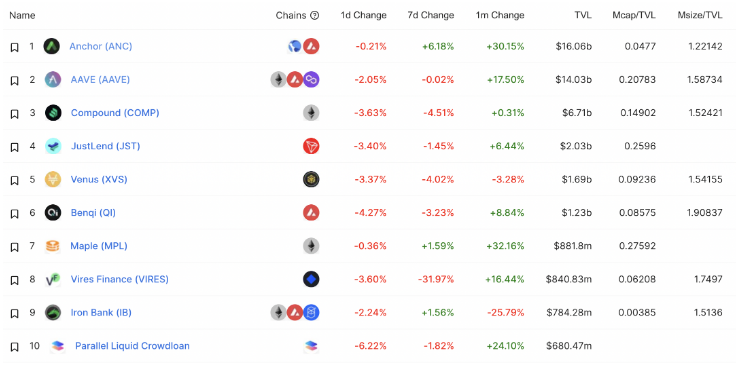Sort by 7d Change column header
The height and width of the screenshot is (368, 736).
pos(430,15)
